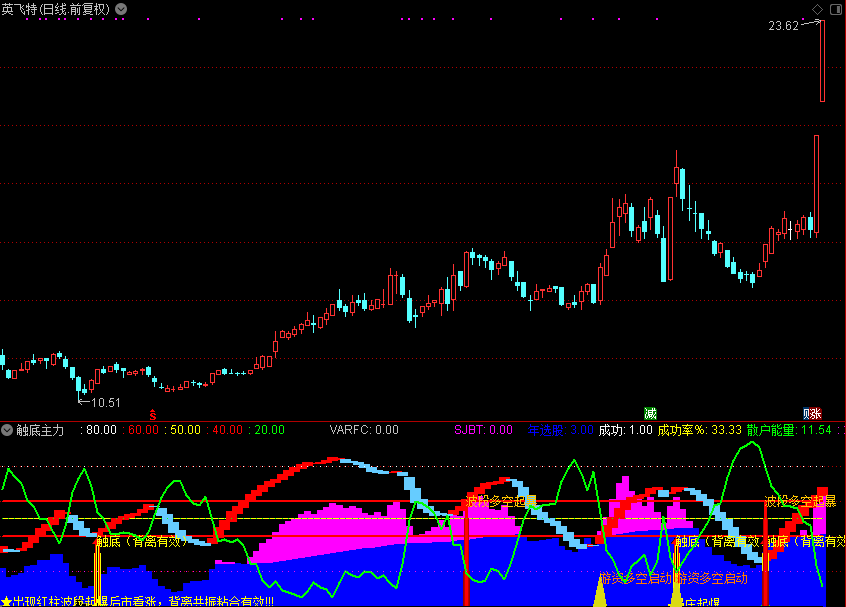Viewport: 846px width, 607px height.
Task: Click the 10.51 low price label
Action: 106,403
